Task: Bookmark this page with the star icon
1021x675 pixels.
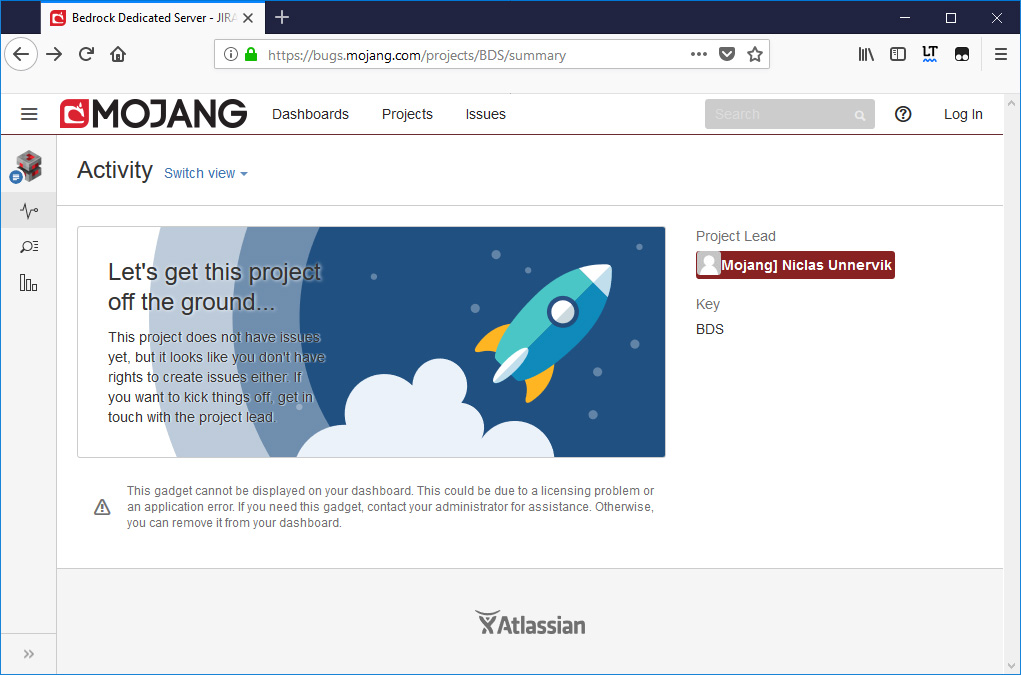Action: pos(755,55)
